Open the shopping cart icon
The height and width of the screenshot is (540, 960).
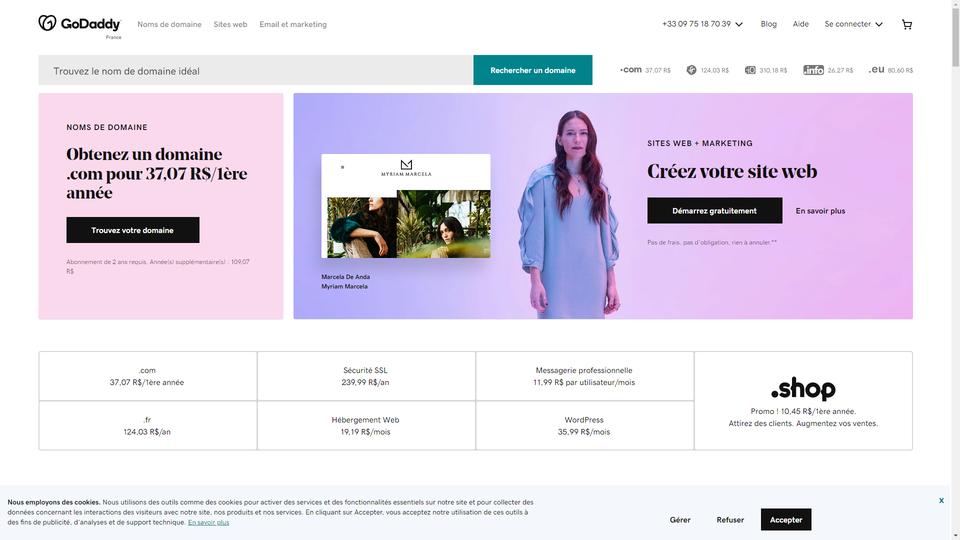[x=907, y=24]
